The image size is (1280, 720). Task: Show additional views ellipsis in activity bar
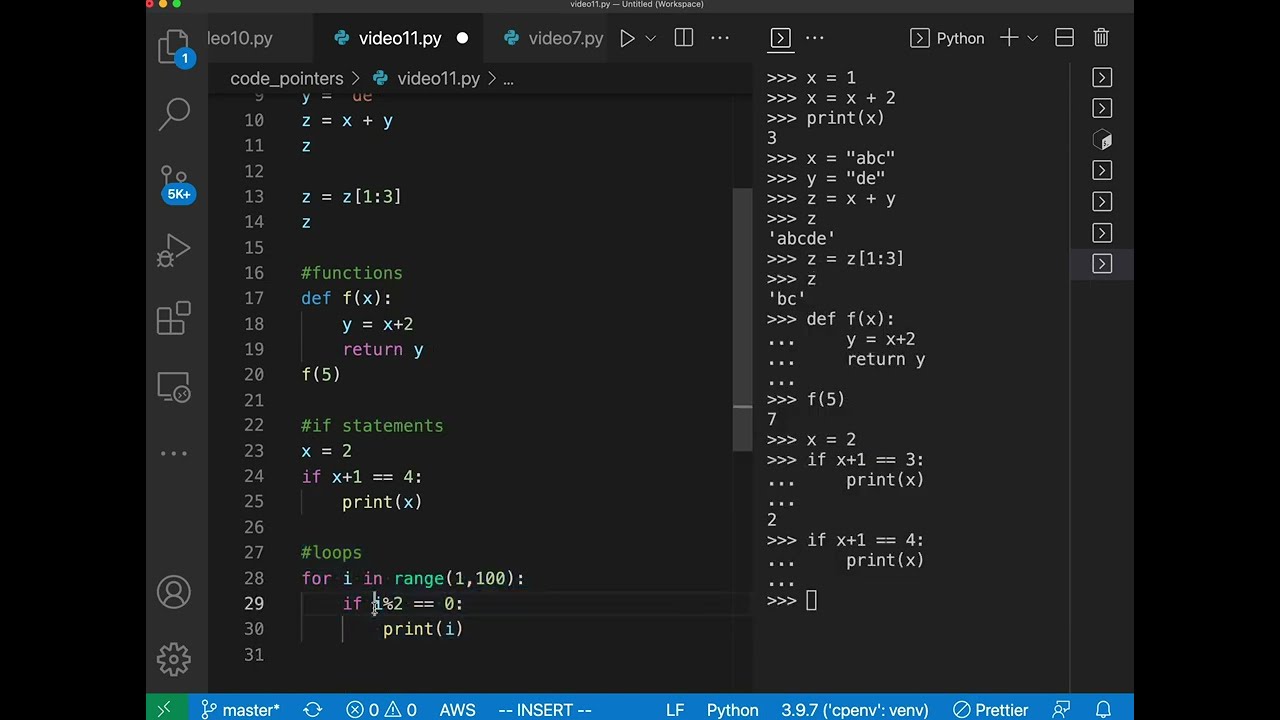[x=174, y=453]
